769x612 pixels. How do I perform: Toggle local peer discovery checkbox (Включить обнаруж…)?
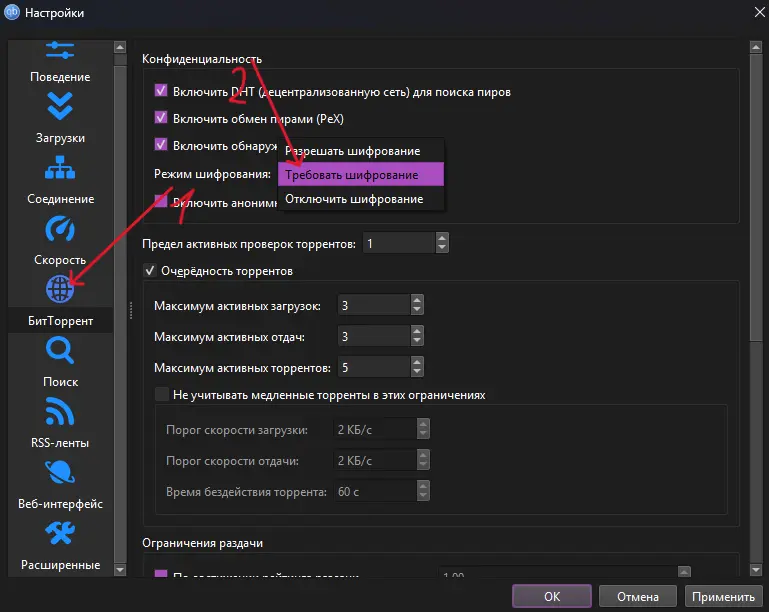click(x=161, y=144)
